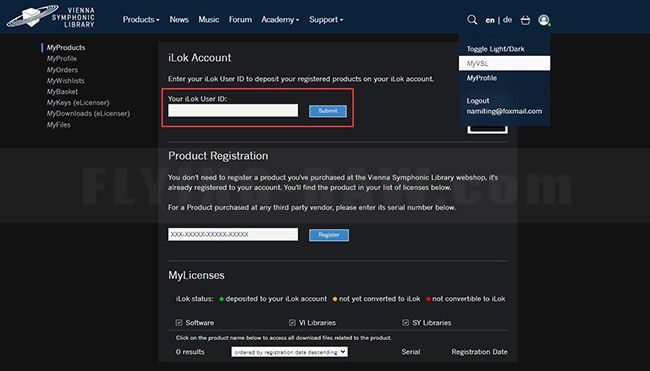
Task: Click the user account avatar icon
Action: (544, 20)
